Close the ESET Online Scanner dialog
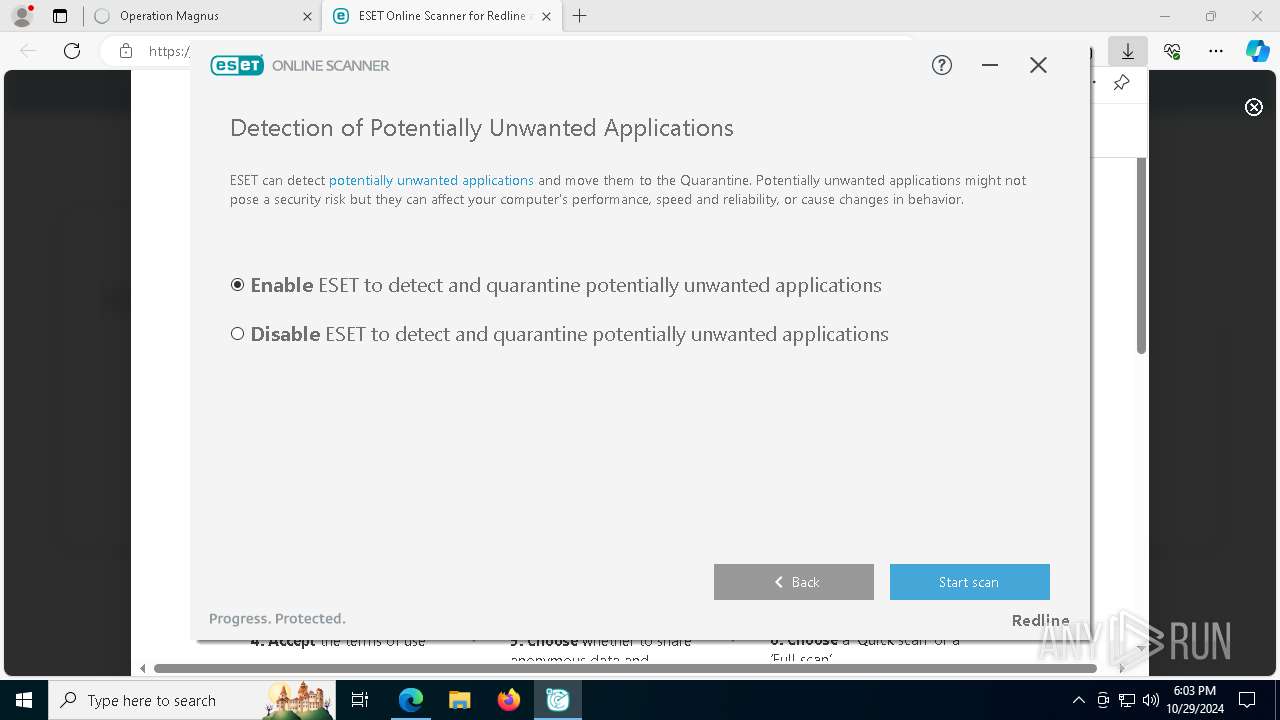 pyautogui.click(x=1038, y=65)
